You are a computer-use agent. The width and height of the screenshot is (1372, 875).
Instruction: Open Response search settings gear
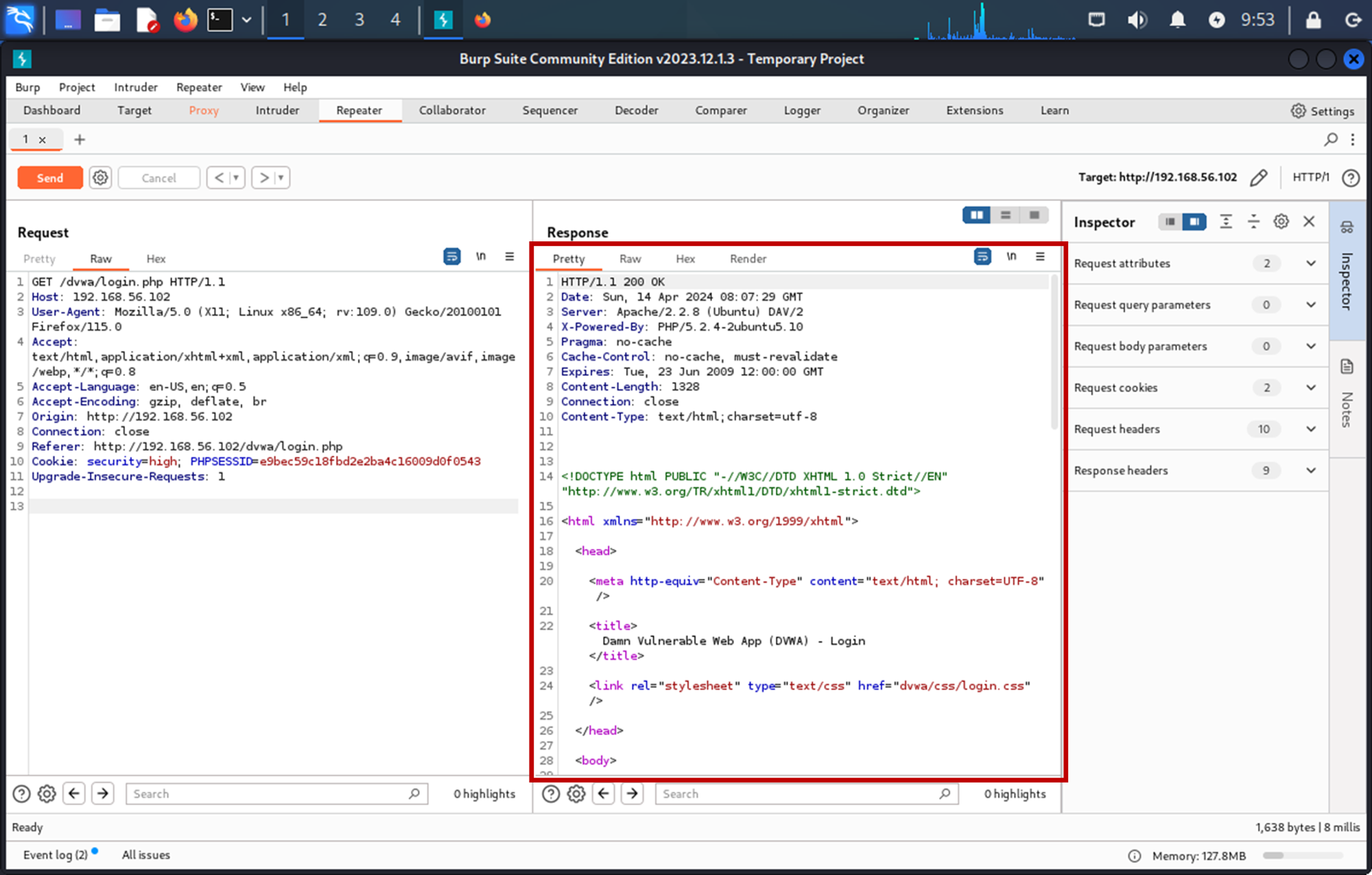click(x=576, y=793)
